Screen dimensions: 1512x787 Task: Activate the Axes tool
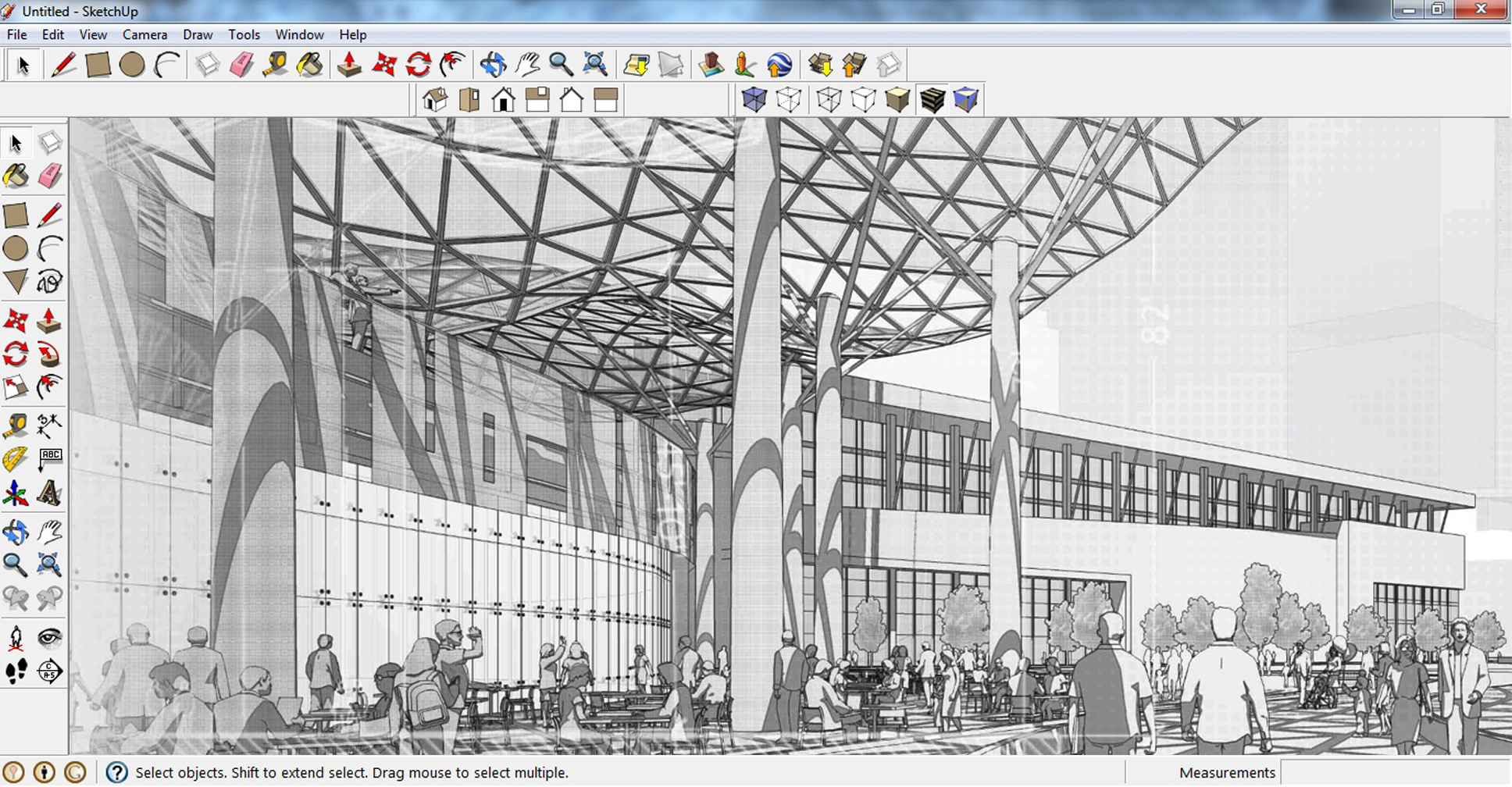click(16, 493)
